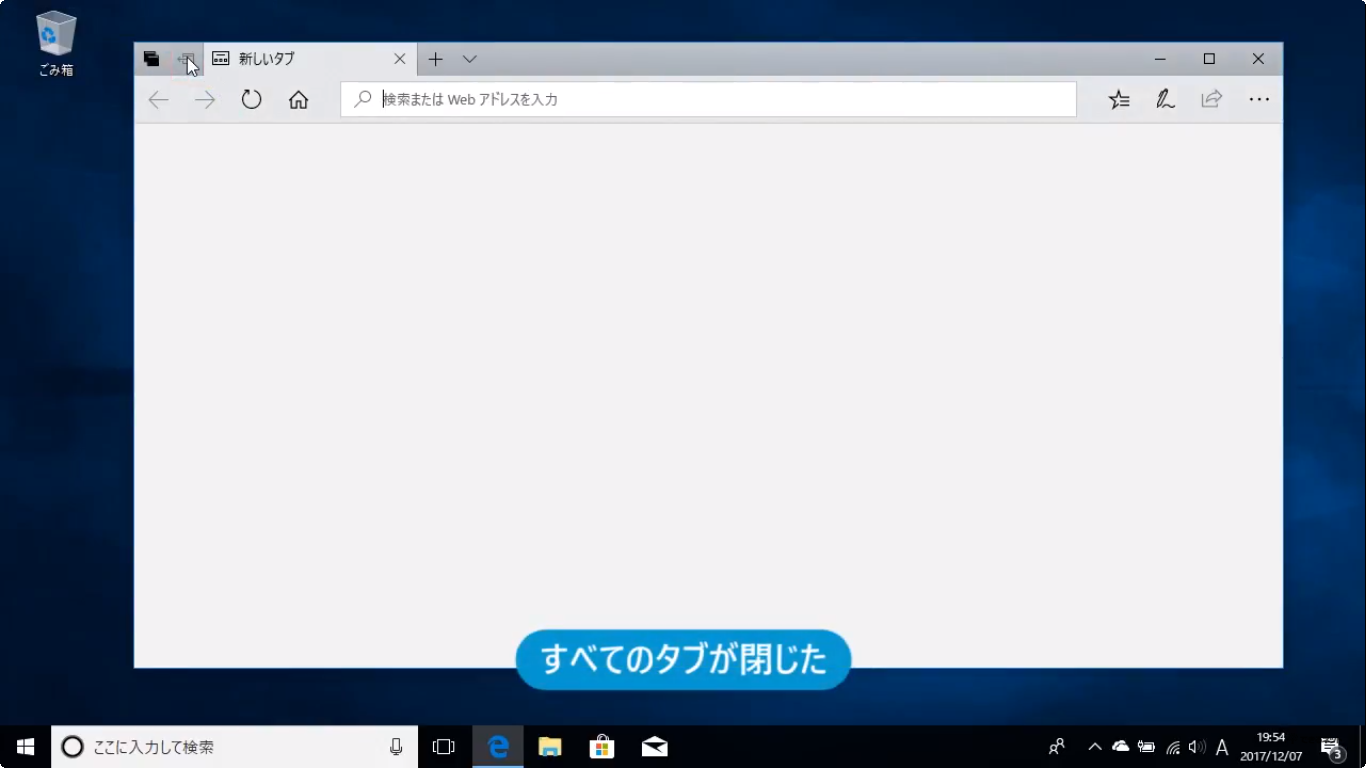
Task: Click the browser Back arrow
Action: click(158, 99)
